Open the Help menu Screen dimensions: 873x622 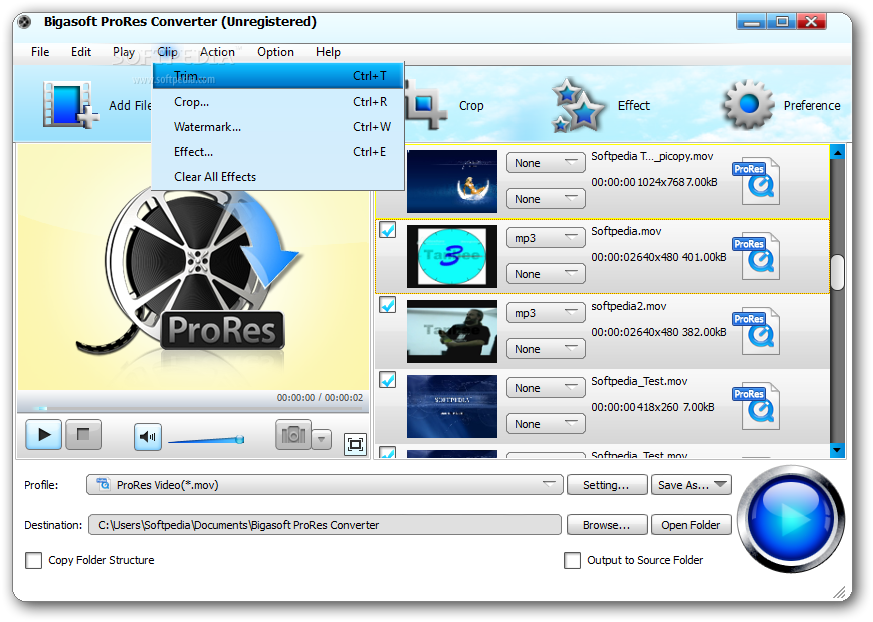coord(328,52)
